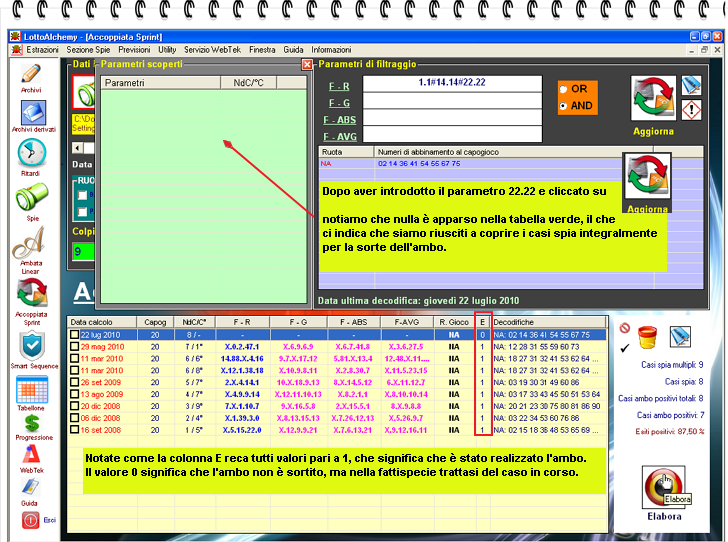Open the Informazioni menu
The height and width of the screenshot is (542, 728).
(x=331, y=50)
